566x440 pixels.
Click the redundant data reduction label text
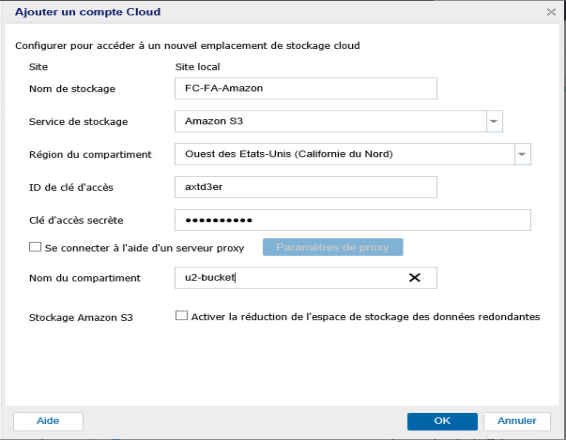coord(365,317)
